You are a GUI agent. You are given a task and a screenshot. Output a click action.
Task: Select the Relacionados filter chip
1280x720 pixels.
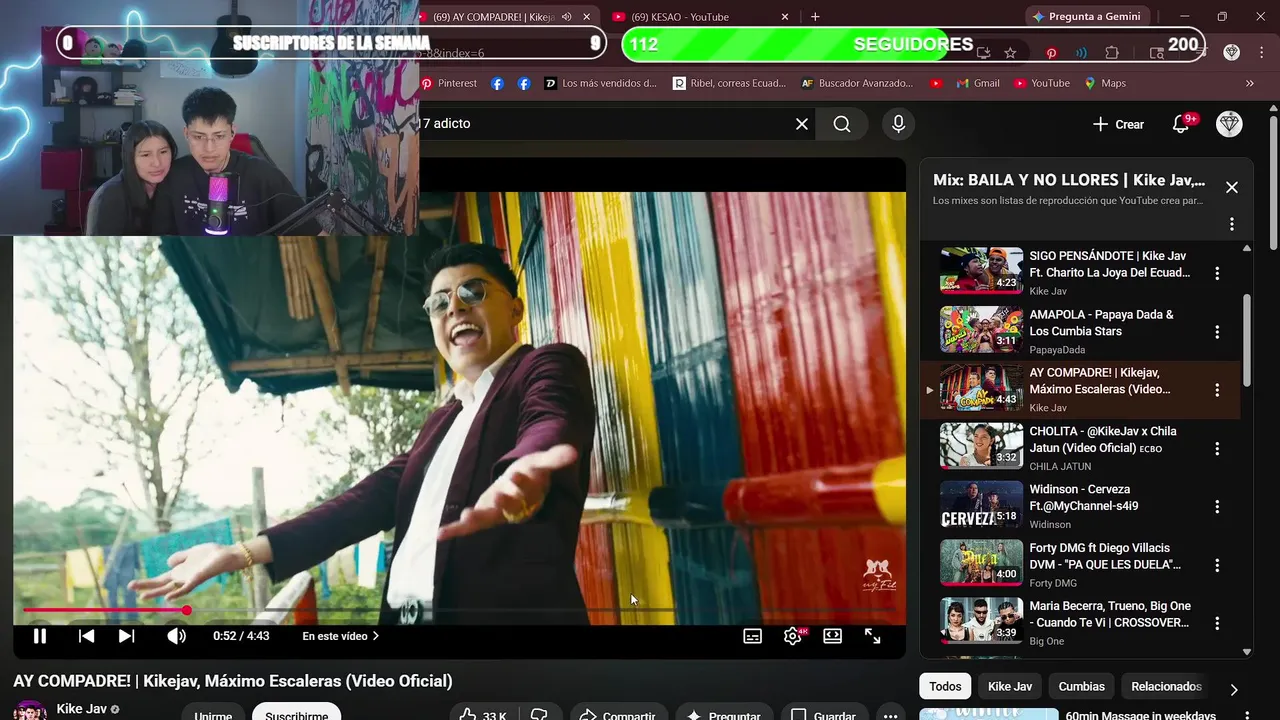[x=1166, y=686]
